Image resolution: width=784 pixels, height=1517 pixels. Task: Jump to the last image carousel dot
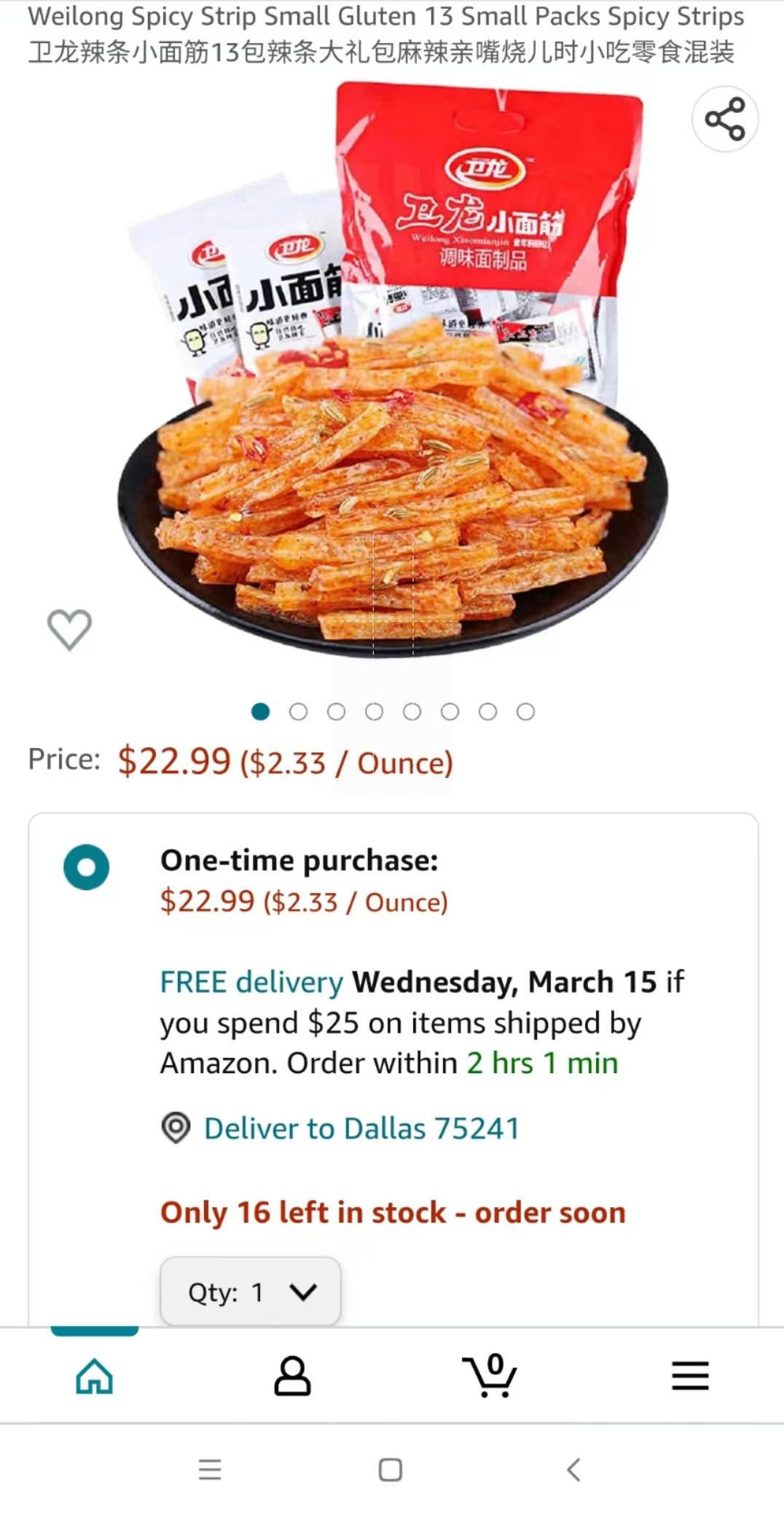(x=525, y=711)
